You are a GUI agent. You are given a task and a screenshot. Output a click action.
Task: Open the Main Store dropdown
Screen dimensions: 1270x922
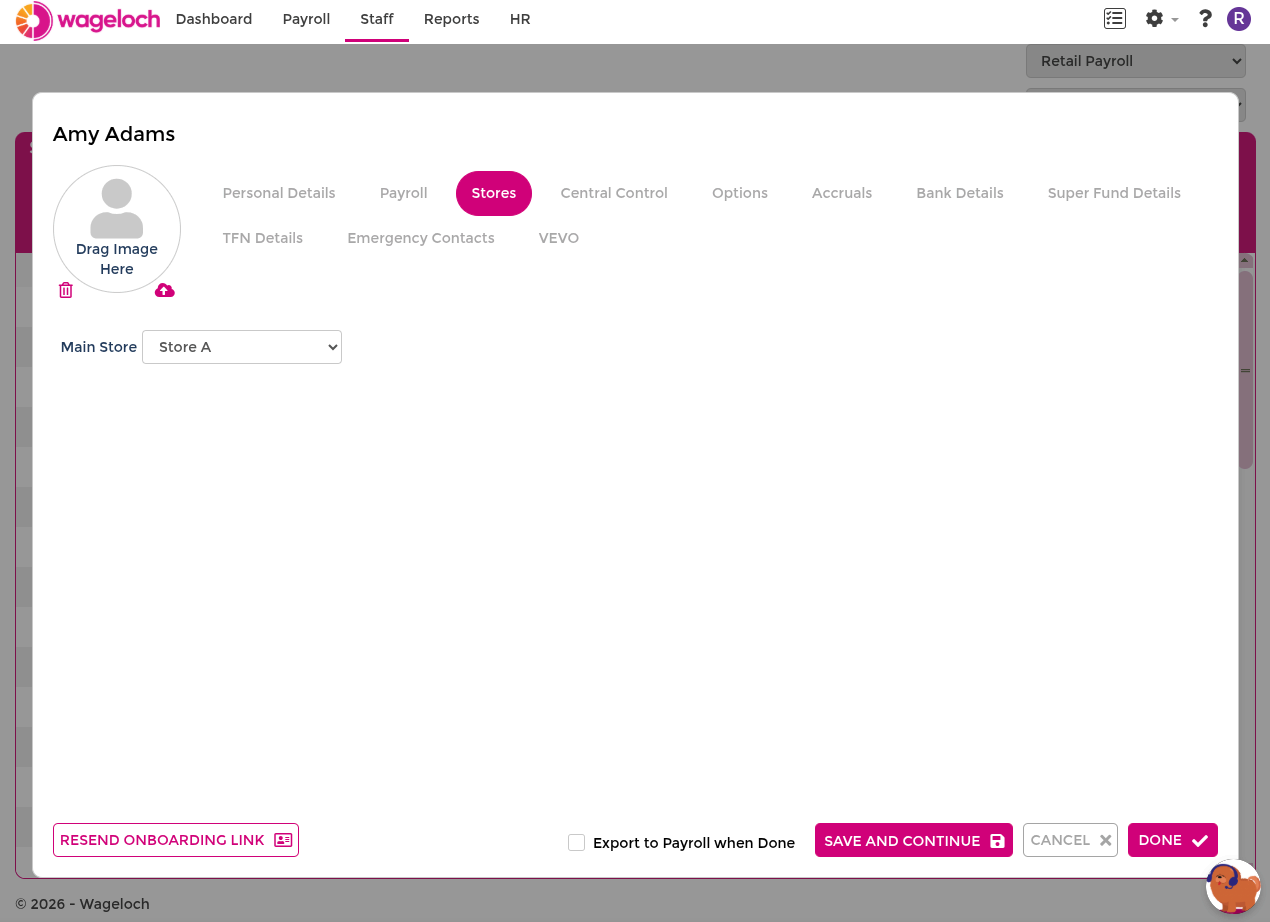(242, 347)
